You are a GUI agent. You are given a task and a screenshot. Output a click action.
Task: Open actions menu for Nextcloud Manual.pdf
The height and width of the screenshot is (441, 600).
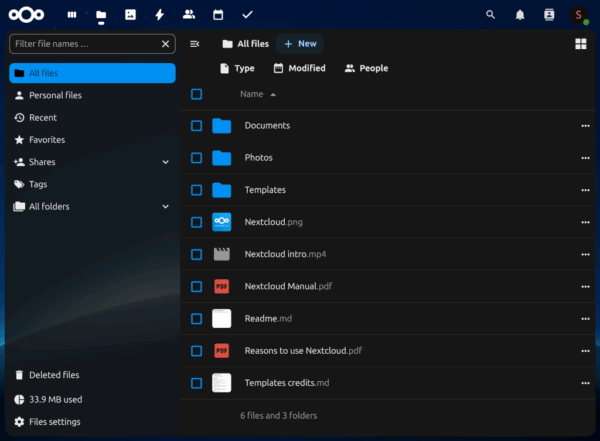pos(585,287)
